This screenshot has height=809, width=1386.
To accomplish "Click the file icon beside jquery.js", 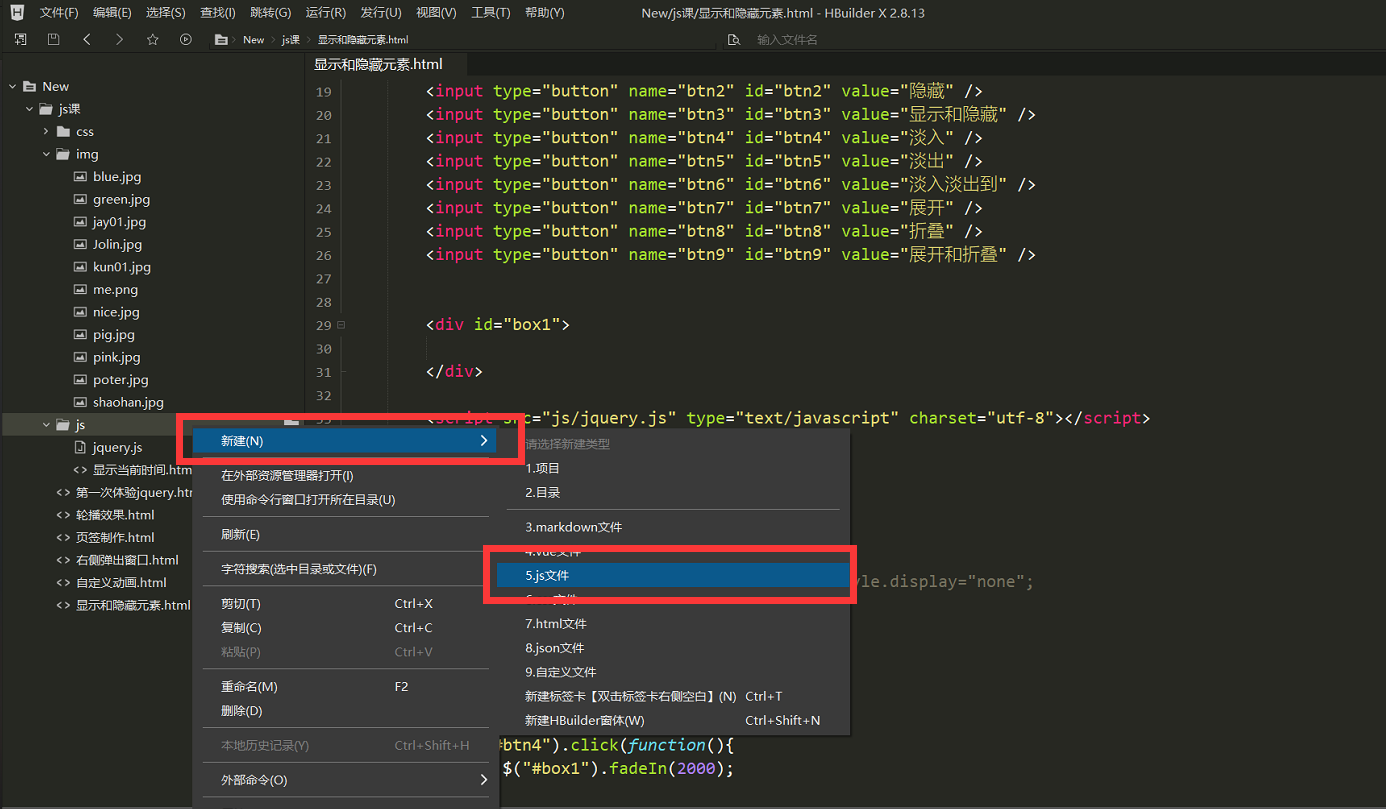I will click(x=80, y=447).
